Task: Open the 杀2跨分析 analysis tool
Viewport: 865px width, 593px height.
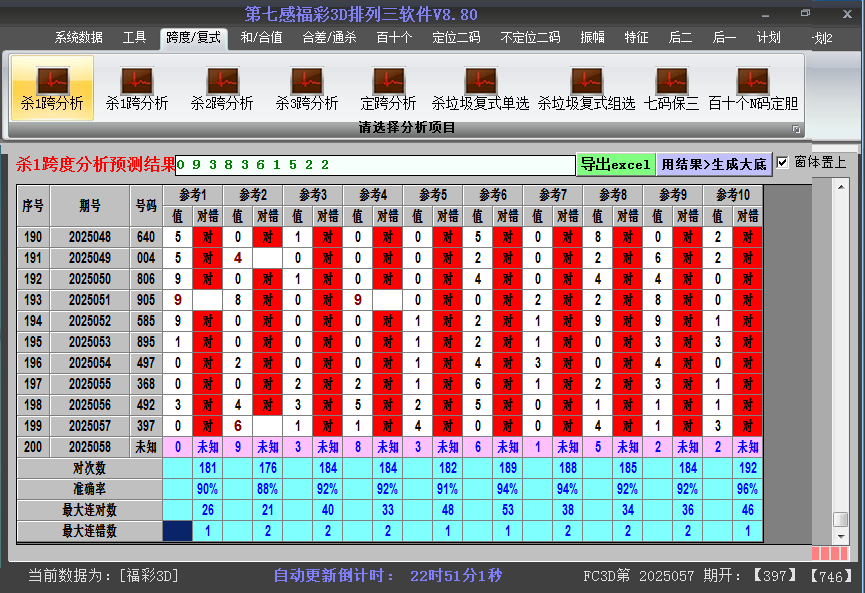Action: click(222, 88)
